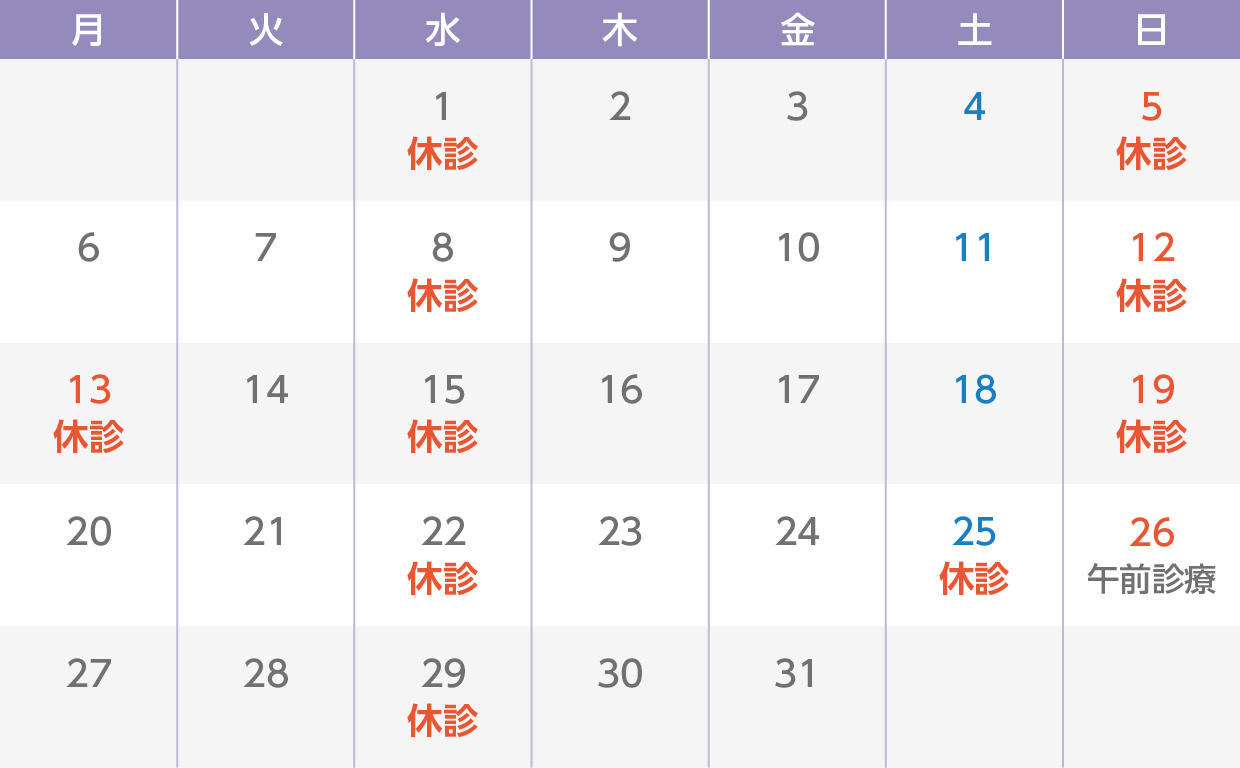
Task: Select Wednesday the 1st marked 休診
Action: click(x=443, y=130)
